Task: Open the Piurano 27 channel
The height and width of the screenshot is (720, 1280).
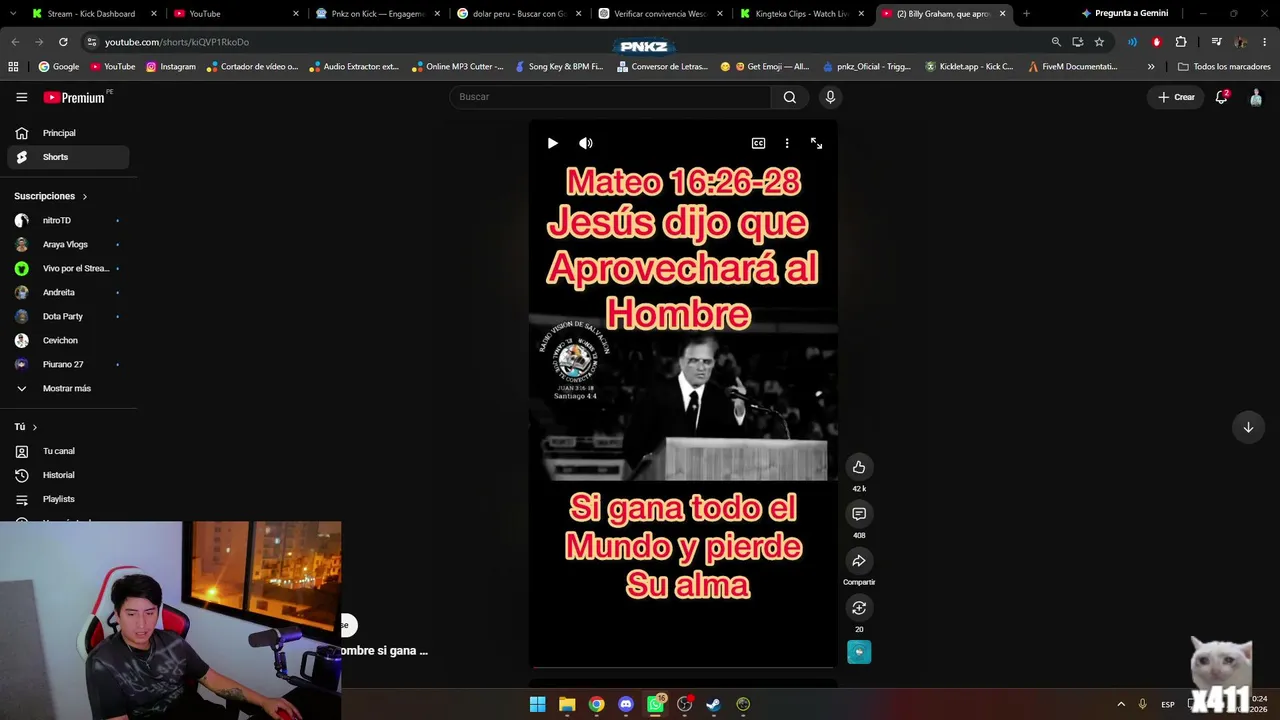Action: click(x=68, y=364)
